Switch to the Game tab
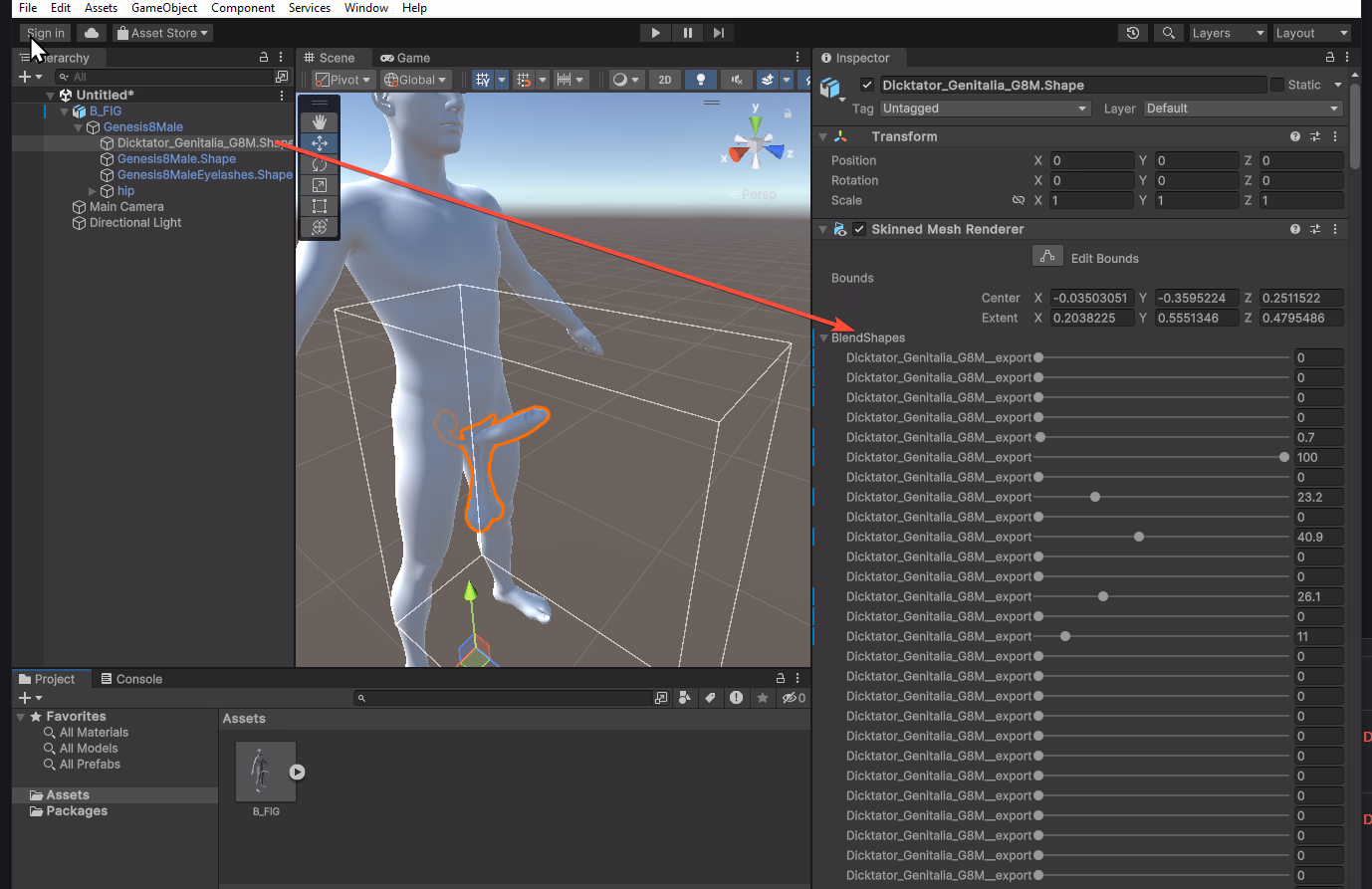 (405, 58)
